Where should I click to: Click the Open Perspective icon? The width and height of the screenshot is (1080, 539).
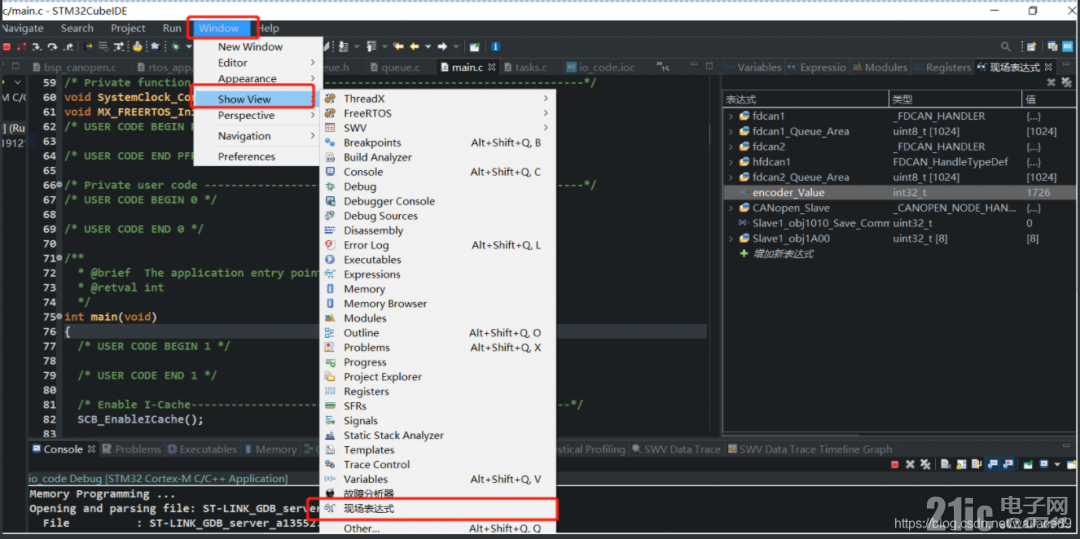tap(1031, 47)
